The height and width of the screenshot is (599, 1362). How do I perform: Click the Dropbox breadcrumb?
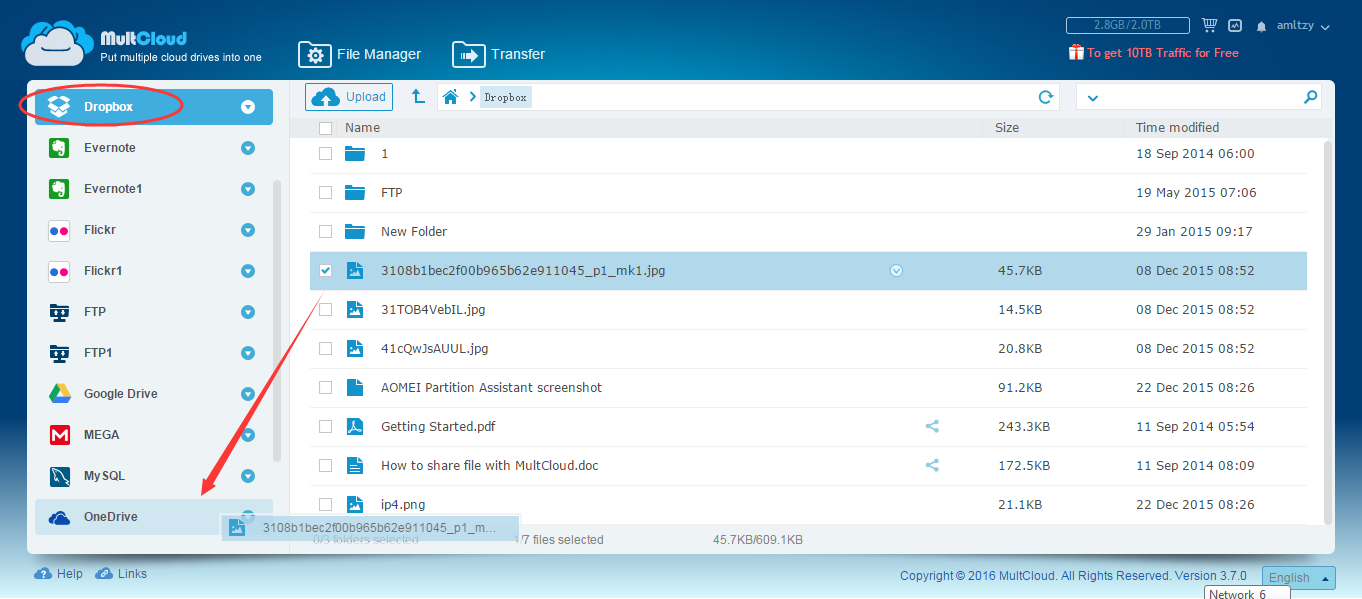[505, 97]
